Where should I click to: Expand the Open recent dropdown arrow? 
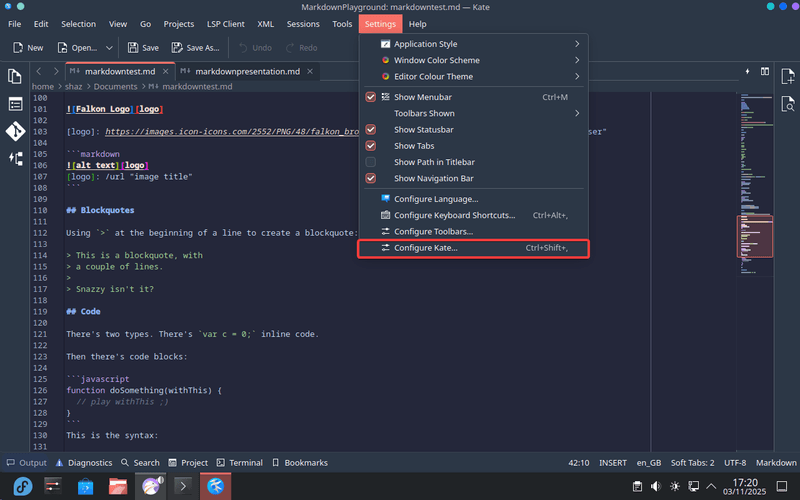click(x=109, y=47)
